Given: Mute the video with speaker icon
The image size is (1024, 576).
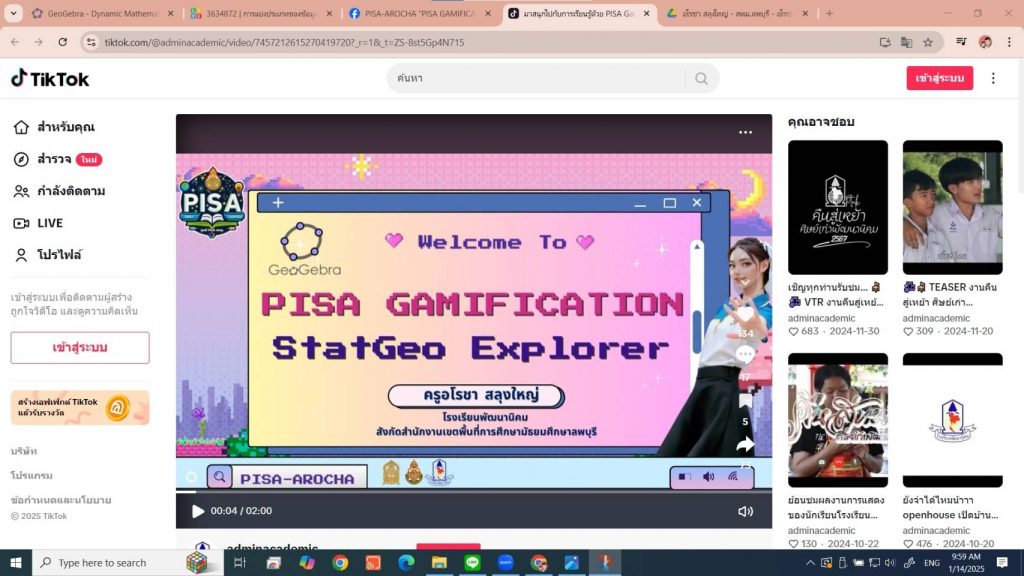Looking at the screenshot, I should click(x=745, y=511).
